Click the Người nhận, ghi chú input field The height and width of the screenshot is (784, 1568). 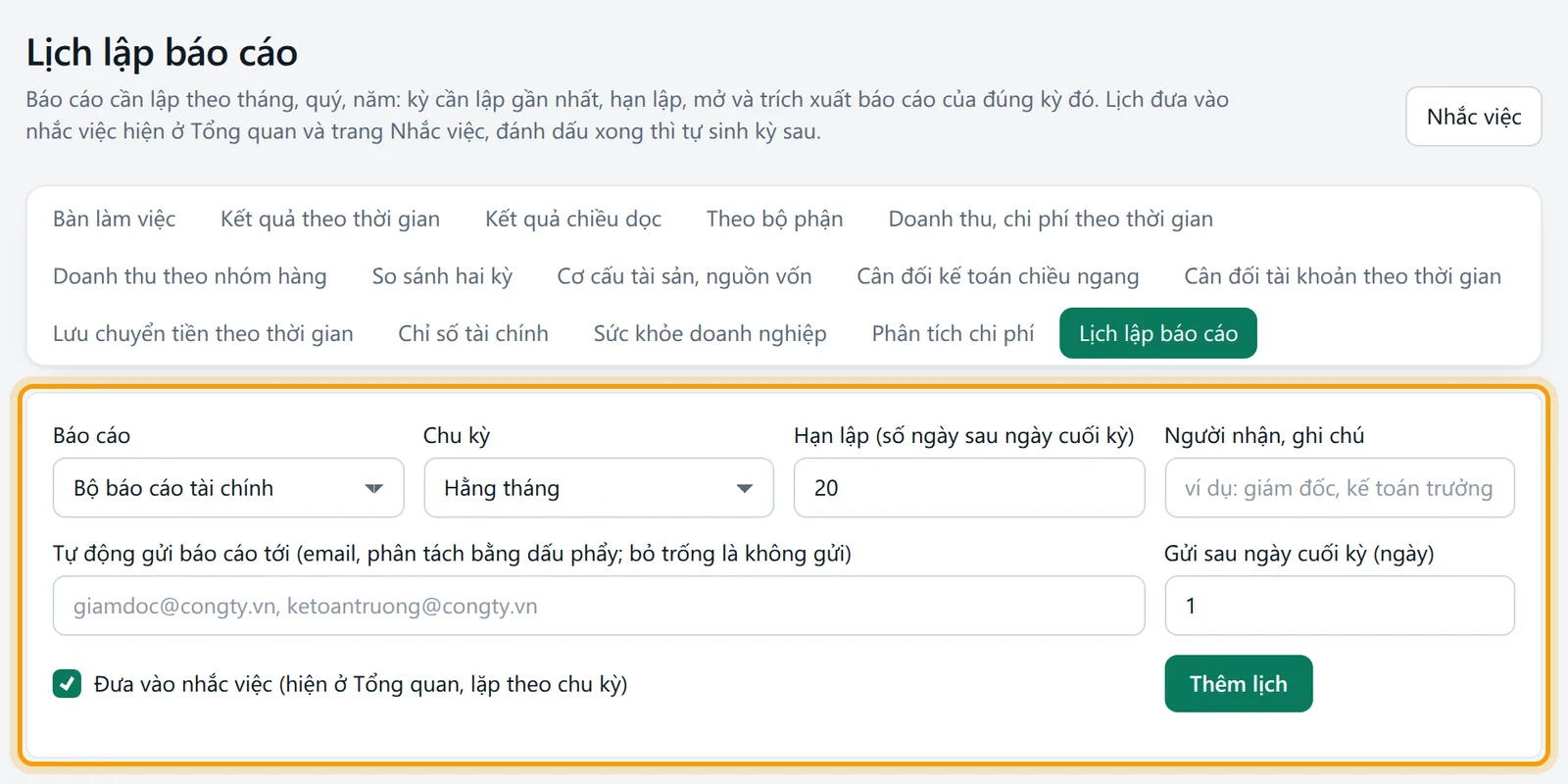(x=1340, y=488)
